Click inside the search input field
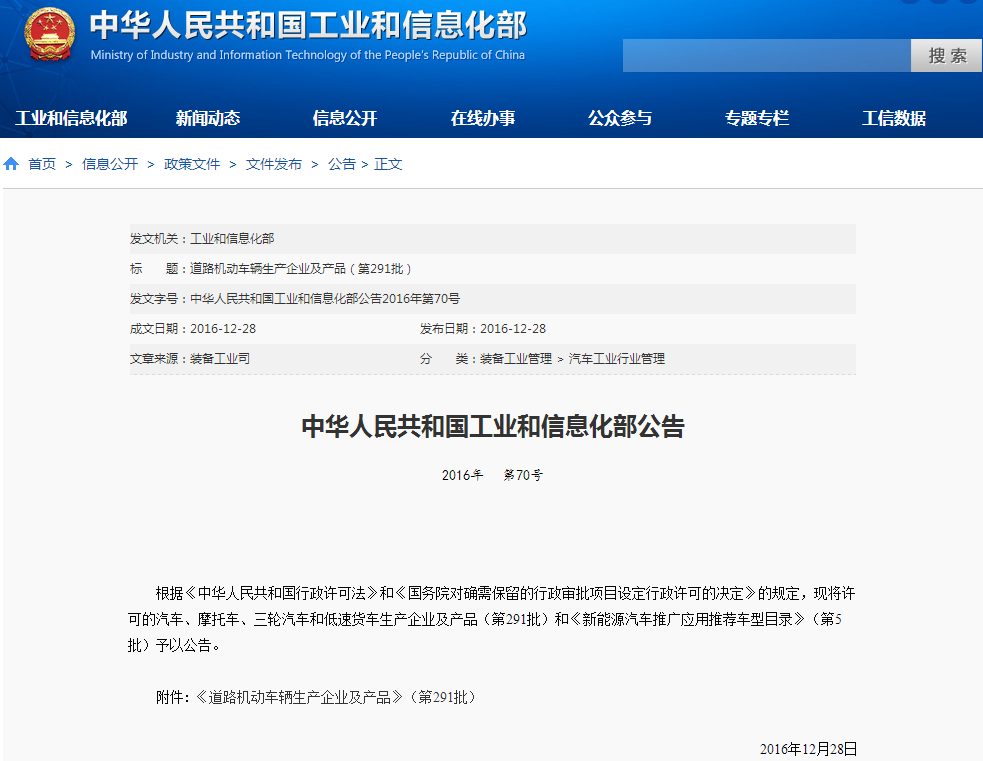Image resolution: width=983 pixels, height=761 pixels. click(x=765, y=55)
